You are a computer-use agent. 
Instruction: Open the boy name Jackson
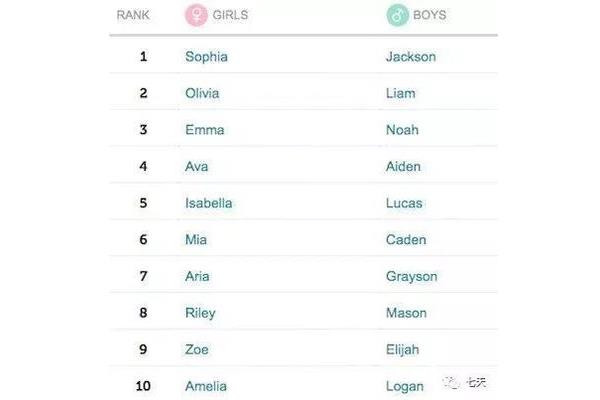coord(411,57)
